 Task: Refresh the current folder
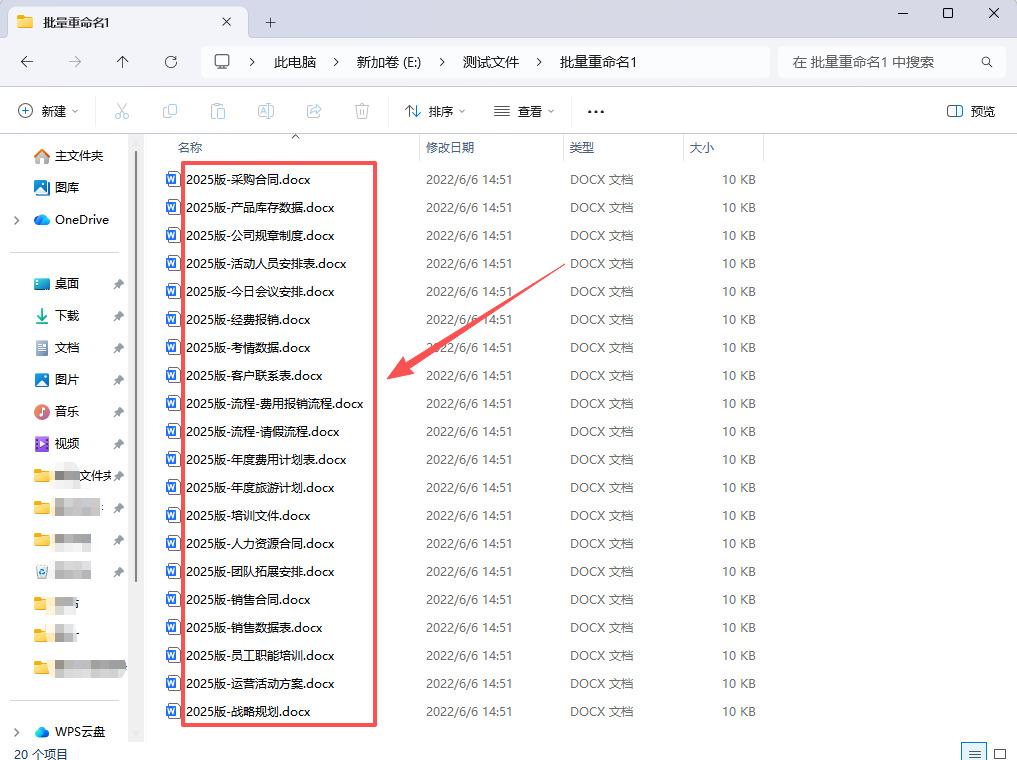(171, 62)
